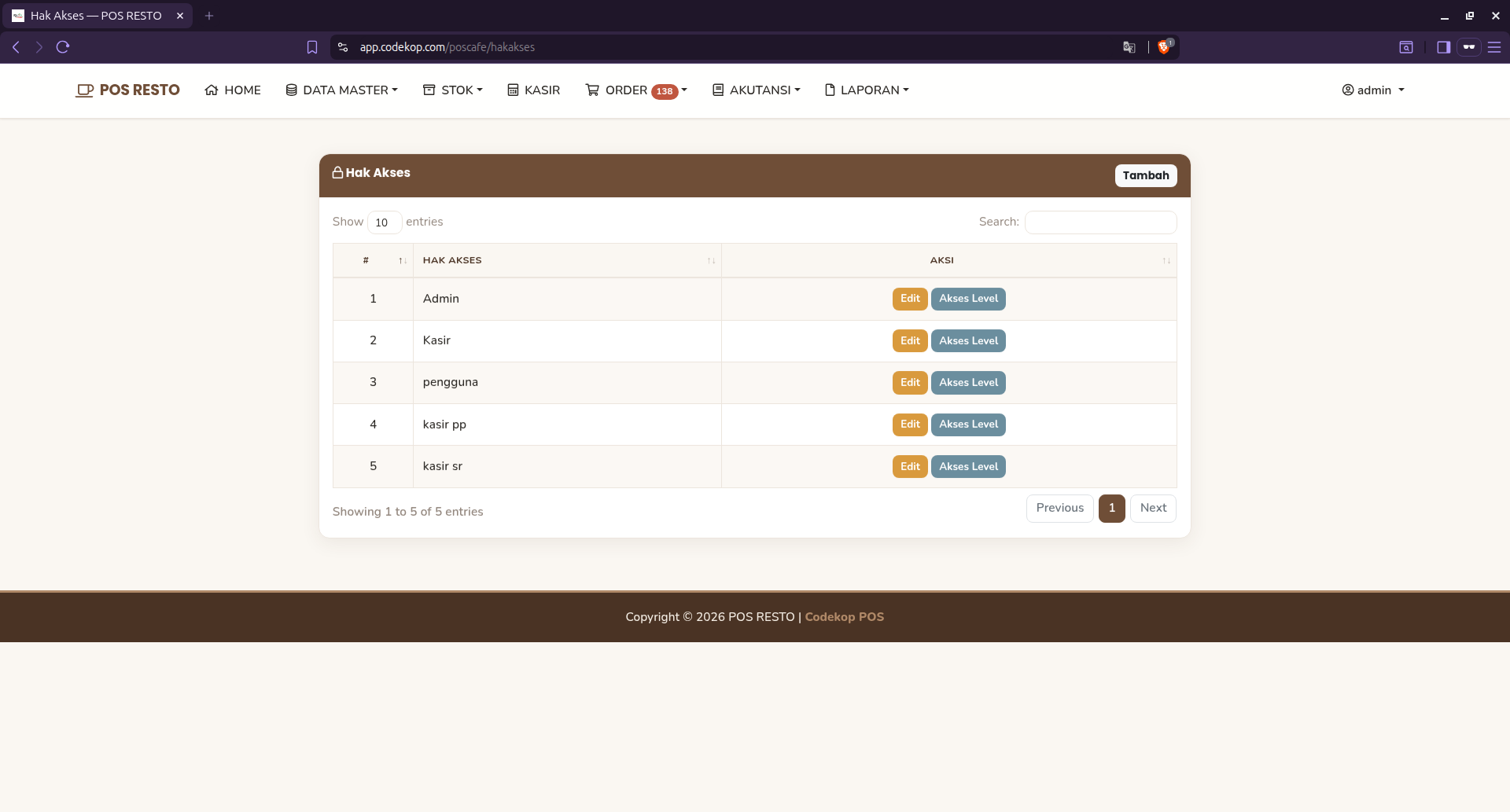Open the admin user dropdown
The height and width of the screenshot is (812, 1510).
pos(1373,90)
